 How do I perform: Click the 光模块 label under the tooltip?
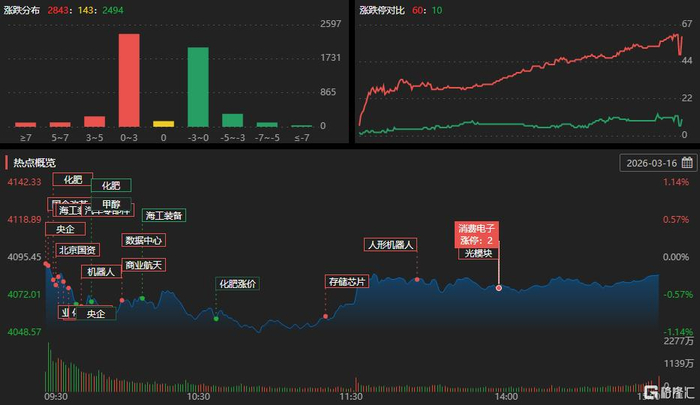pyautogui.click(x=478, y=253)
